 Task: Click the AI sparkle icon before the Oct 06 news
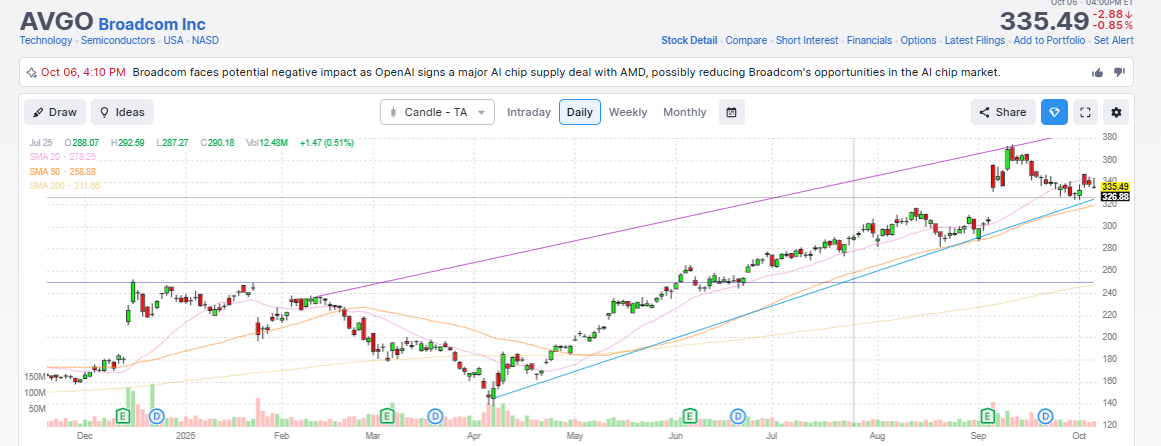pyautogui.click(x=31, y=73)
